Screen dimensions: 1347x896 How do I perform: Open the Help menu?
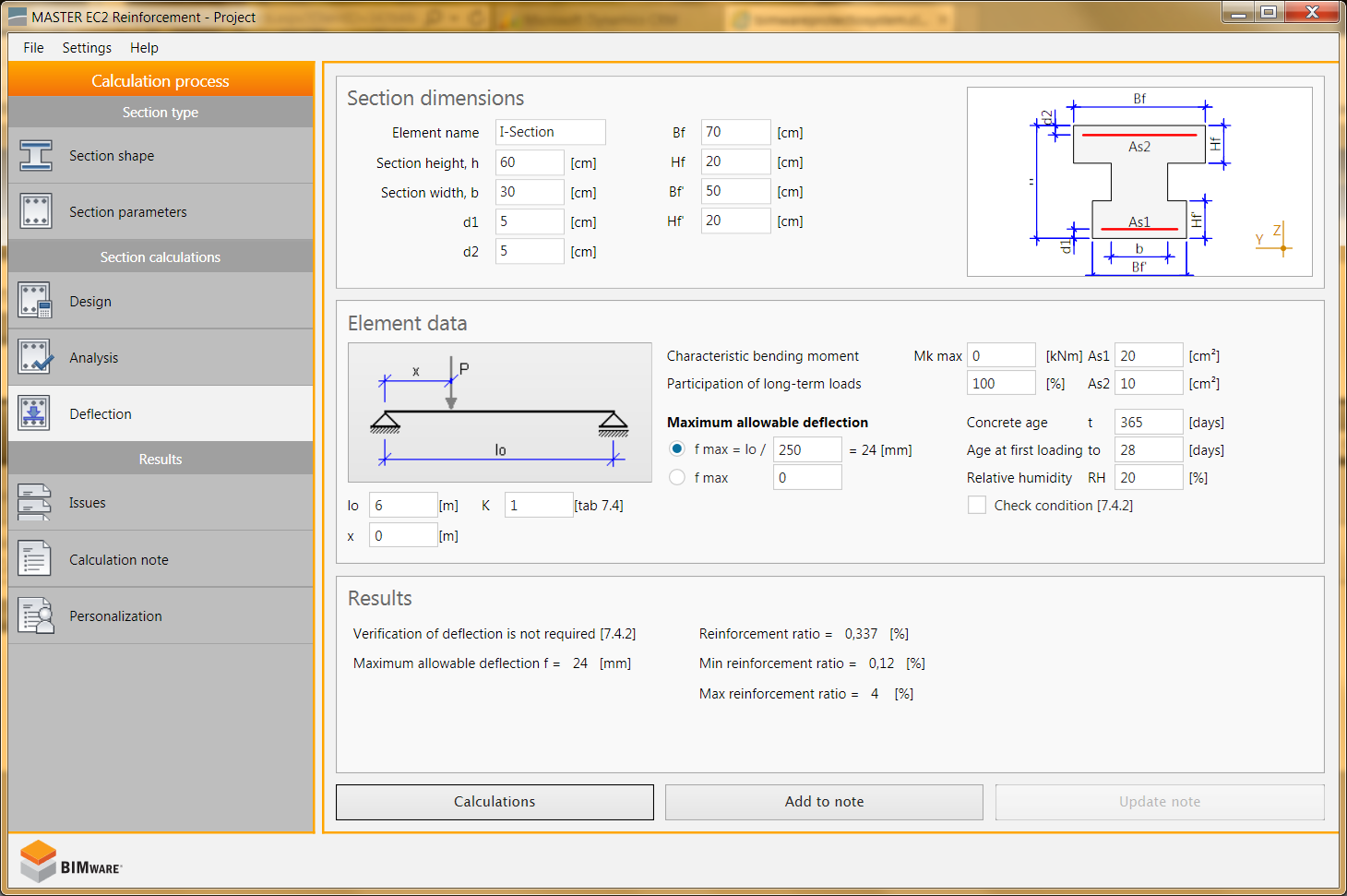pos(144,48)
